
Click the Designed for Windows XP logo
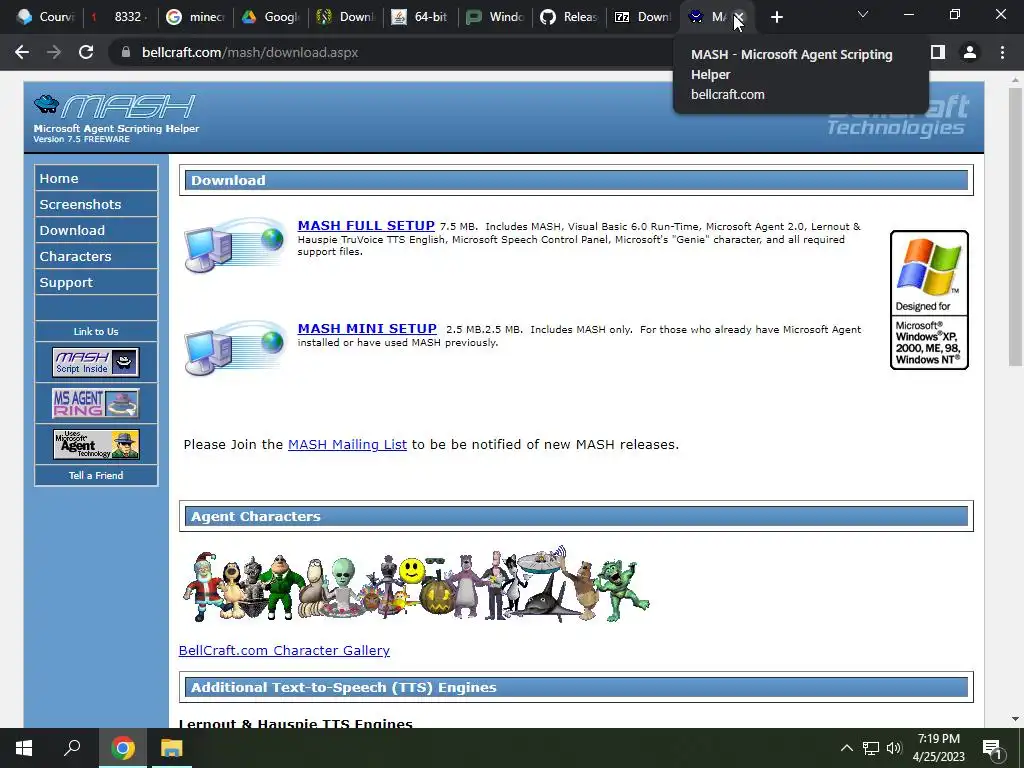tap(929, 300)
